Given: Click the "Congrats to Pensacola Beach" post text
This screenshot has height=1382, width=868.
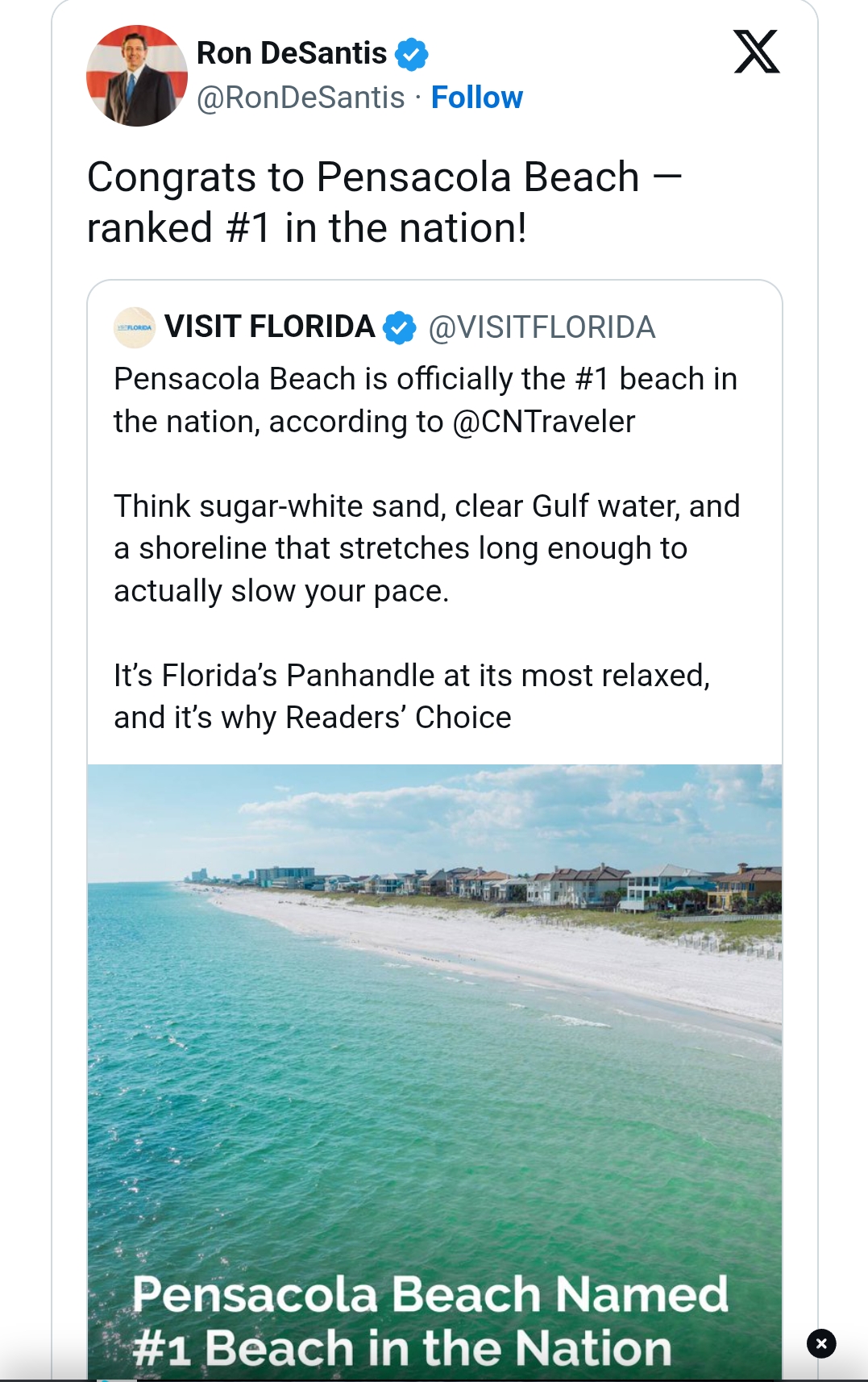Looking at the screenshot, I should tap(384, 202).
